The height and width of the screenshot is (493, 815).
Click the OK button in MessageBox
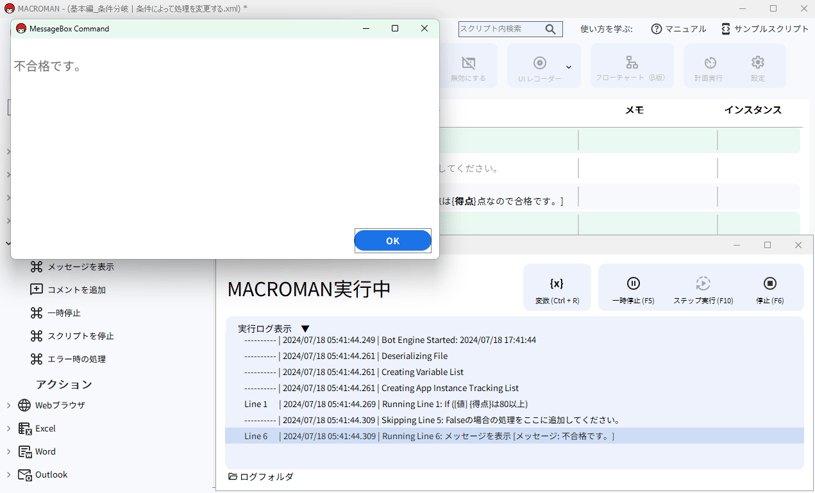[x=392, y=241]
